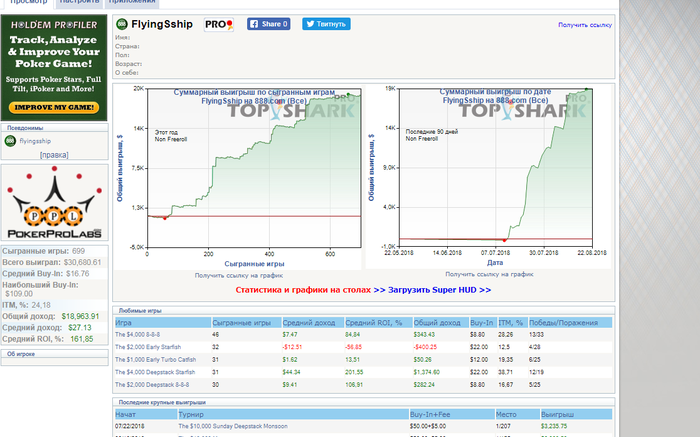Open the winnings-by-date chart
Viewport: 700px width, 437px height.
[488, 176]
